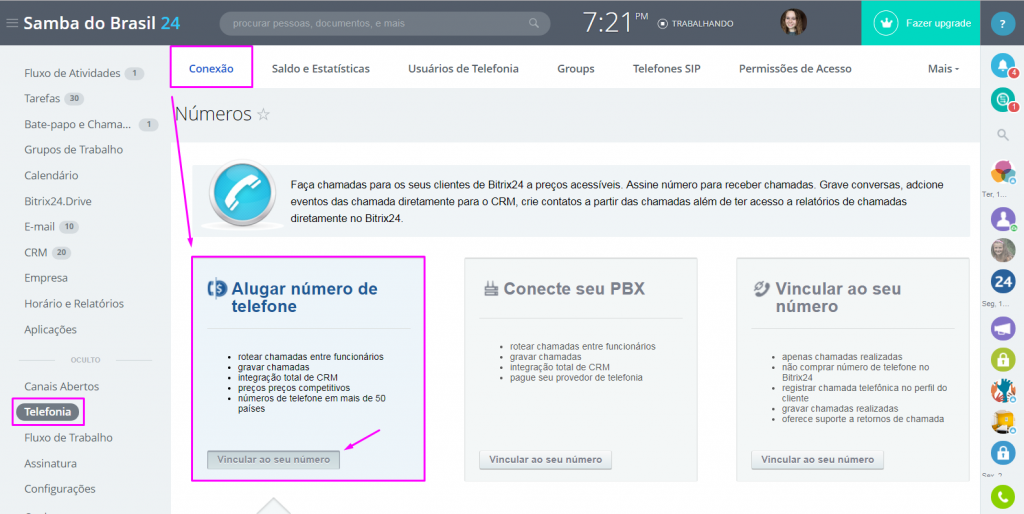The image size is (1024, 514).
Task: Click the 'apenas chamadas realizadas' line
Action: coord(842,357)
